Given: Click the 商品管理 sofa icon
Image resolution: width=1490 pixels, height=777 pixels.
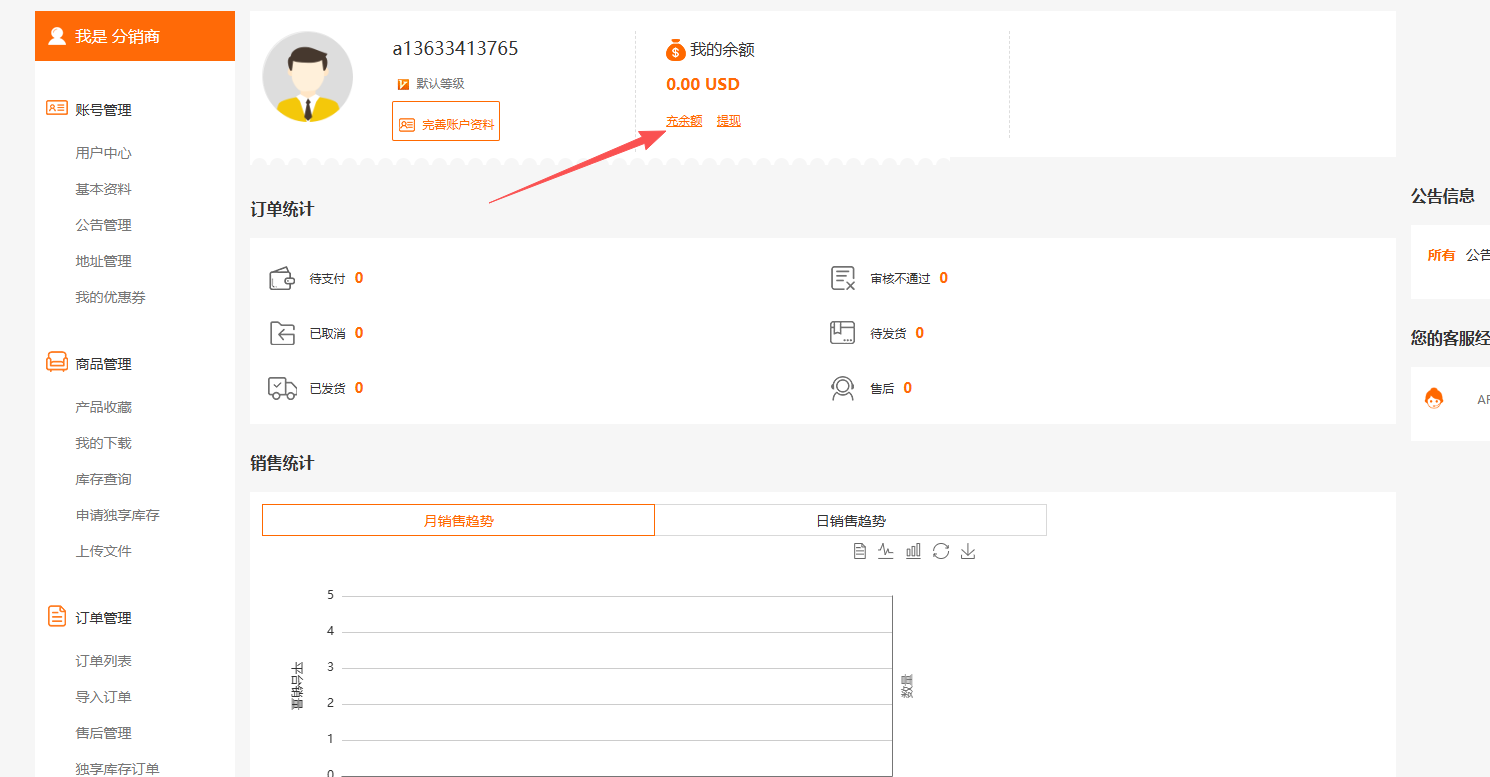Looking at the screenshot, I should point(57,362).
